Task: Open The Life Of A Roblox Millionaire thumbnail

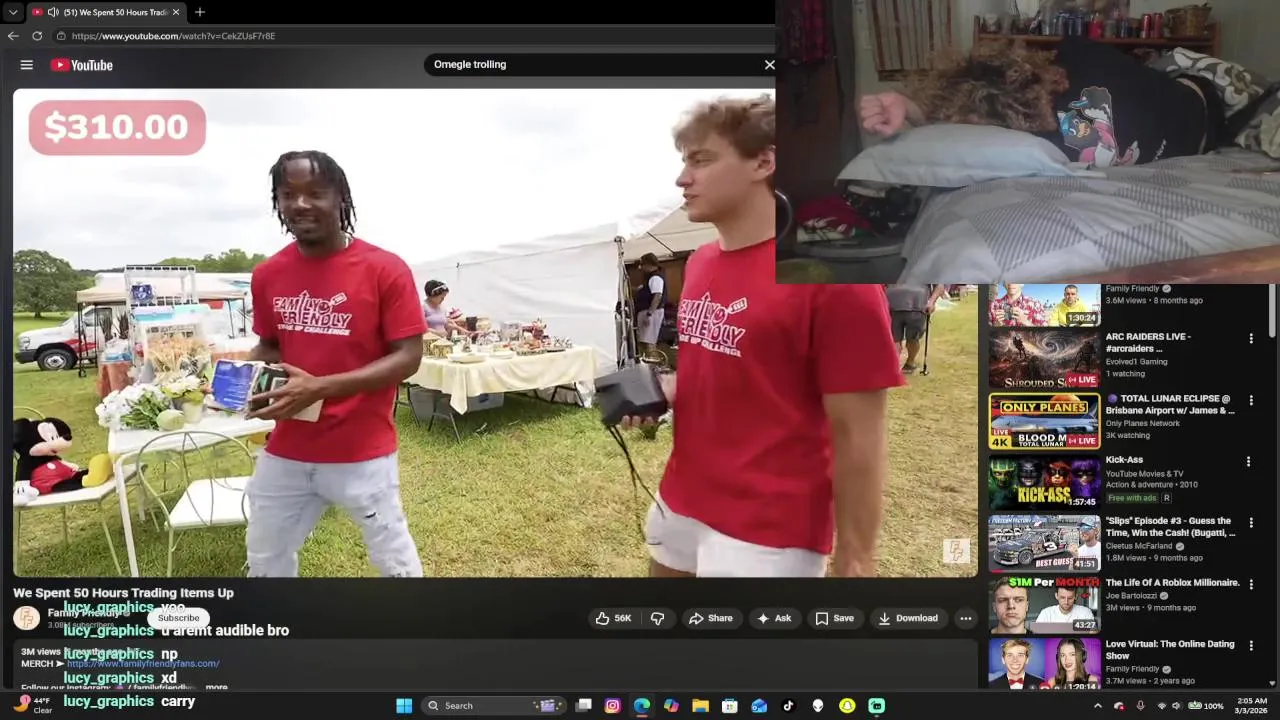Action: (1044, 605)
